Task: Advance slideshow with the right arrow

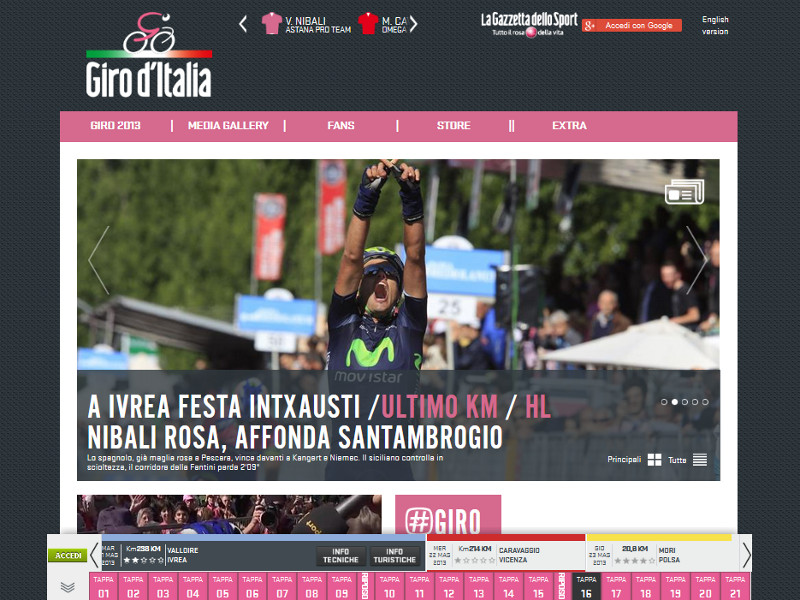Action: pyautogui.click(x=696, y=259)
